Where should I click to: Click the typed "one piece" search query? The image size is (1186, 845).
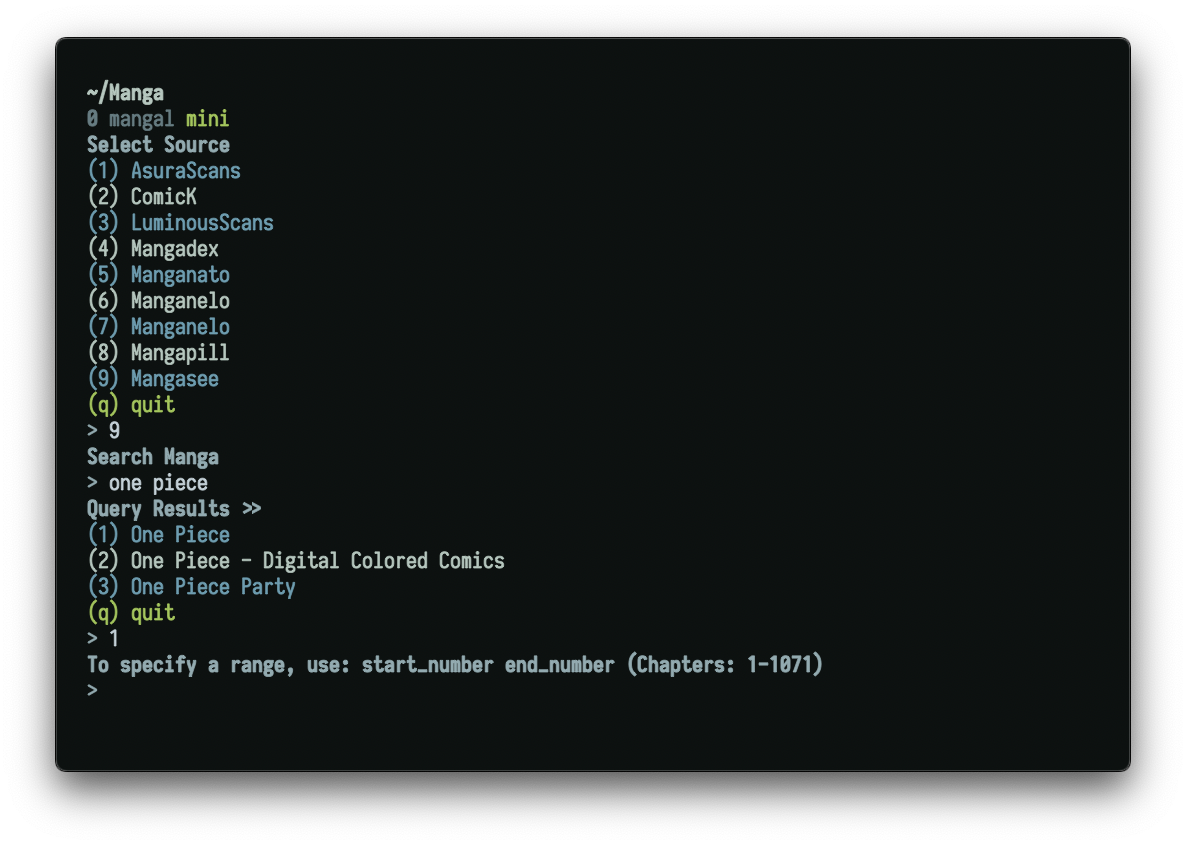point(158,483)
